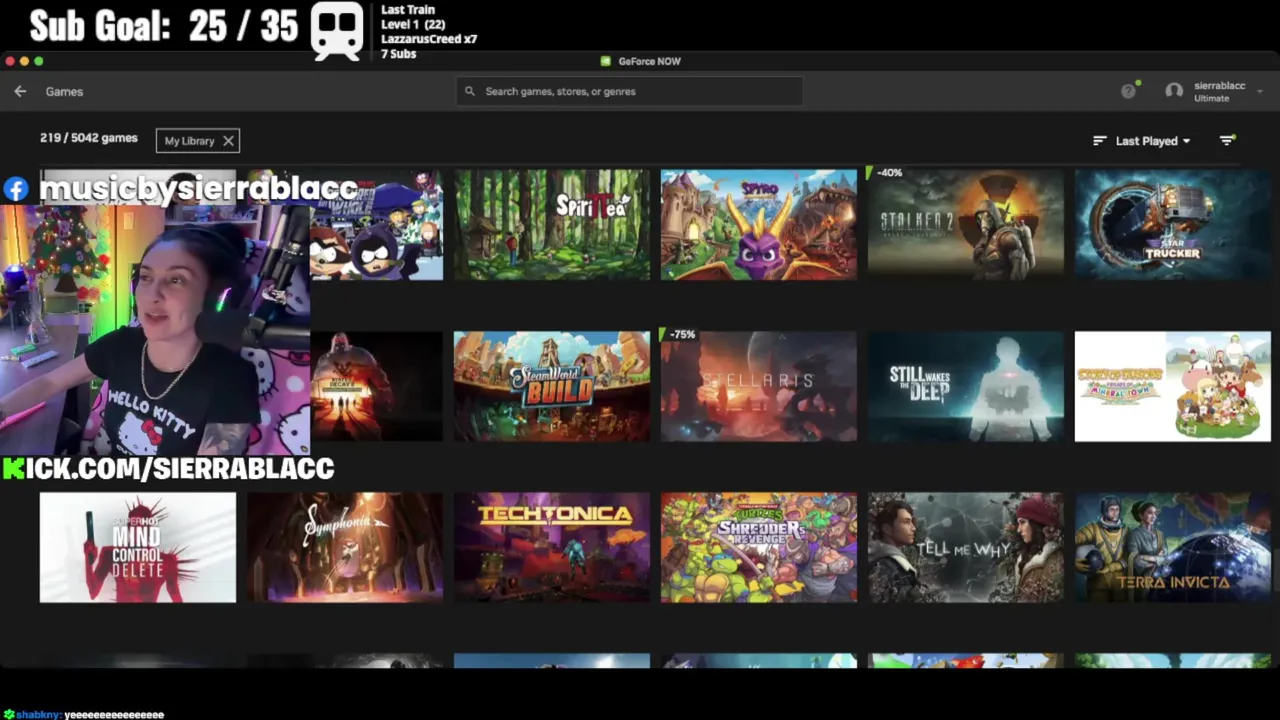Click the sort lines icon beside Last Played
Image resolution: width=1280 pixels, height=720 pixels.
(x=1100, y=141)
